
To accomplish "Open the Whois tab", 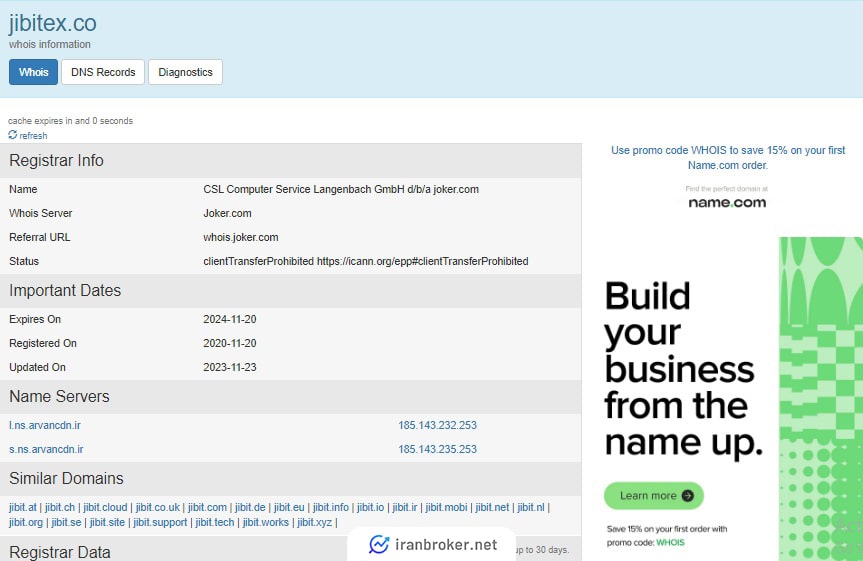I will click(33, 72).
